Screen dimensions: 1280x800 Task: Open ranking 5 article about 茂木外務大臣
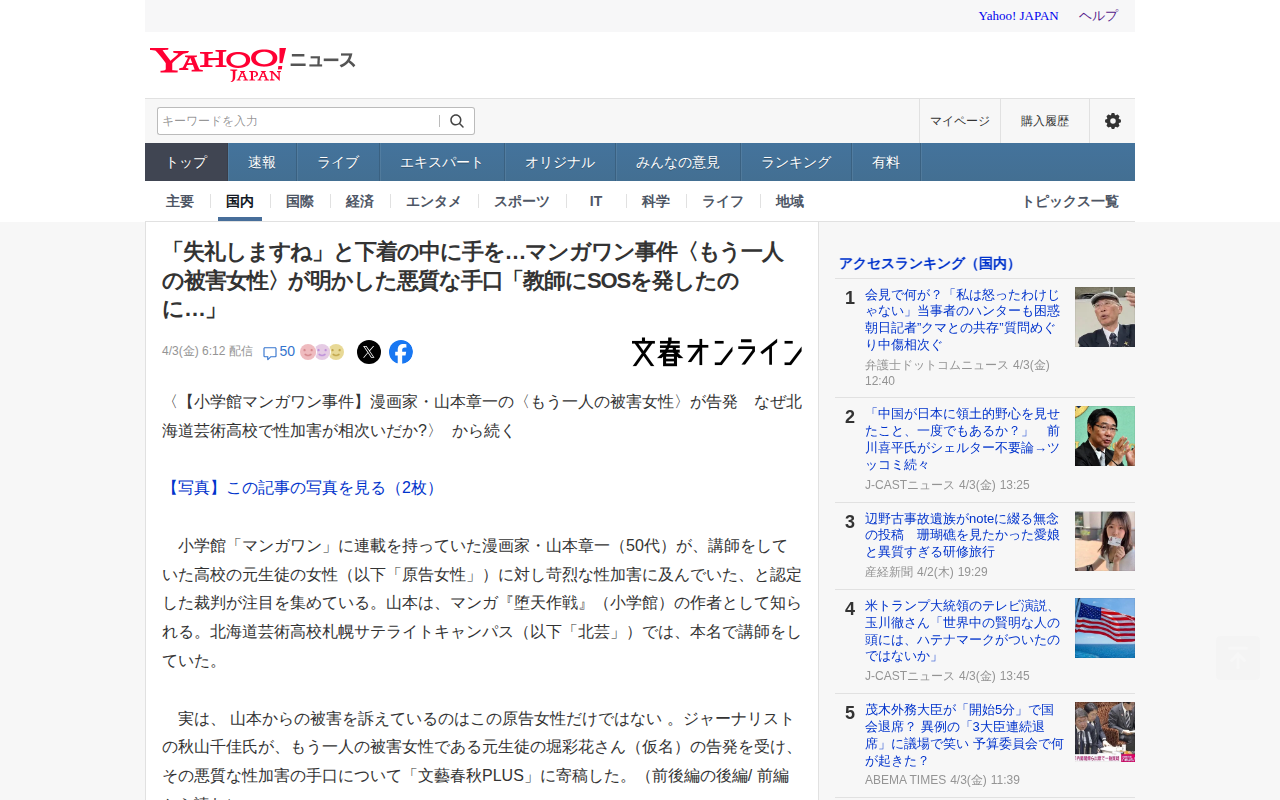(964, 735)
